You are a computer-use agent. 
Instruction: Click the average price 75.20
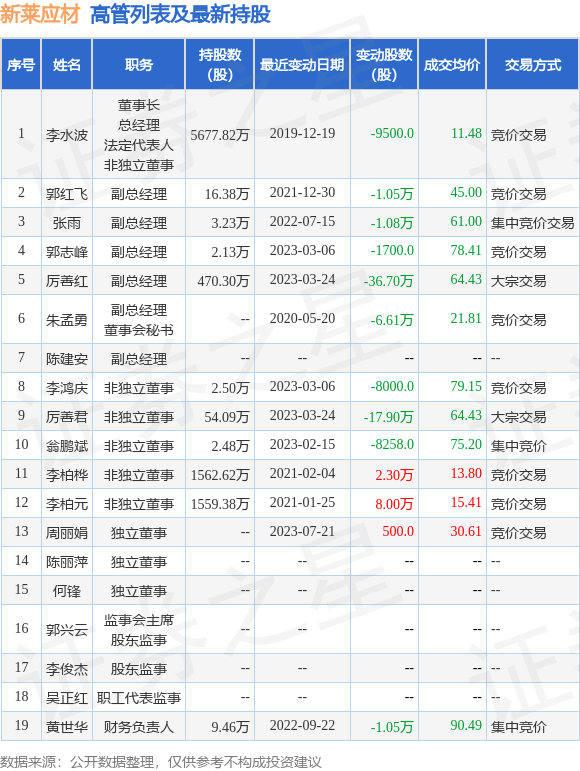[x=466, y=445]
